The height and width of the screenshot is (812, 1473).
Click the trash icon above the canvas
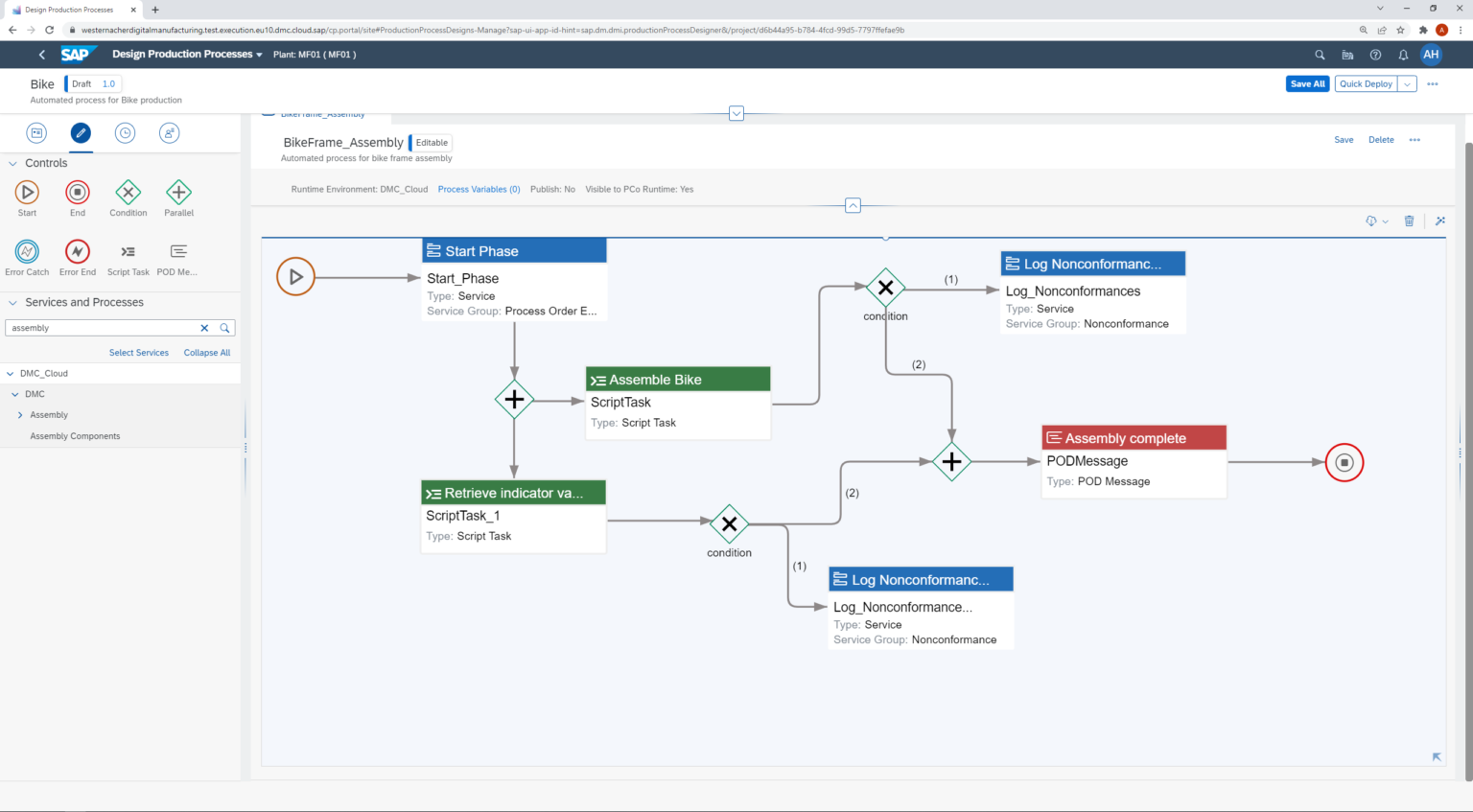(1409, 220)
